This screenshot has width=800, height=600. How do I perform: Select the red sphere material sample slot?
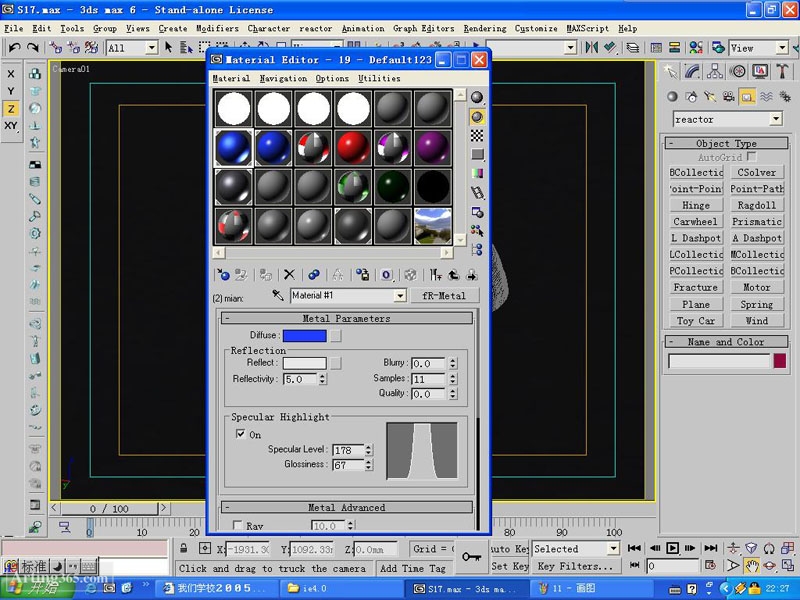click(x=353, y=147)
